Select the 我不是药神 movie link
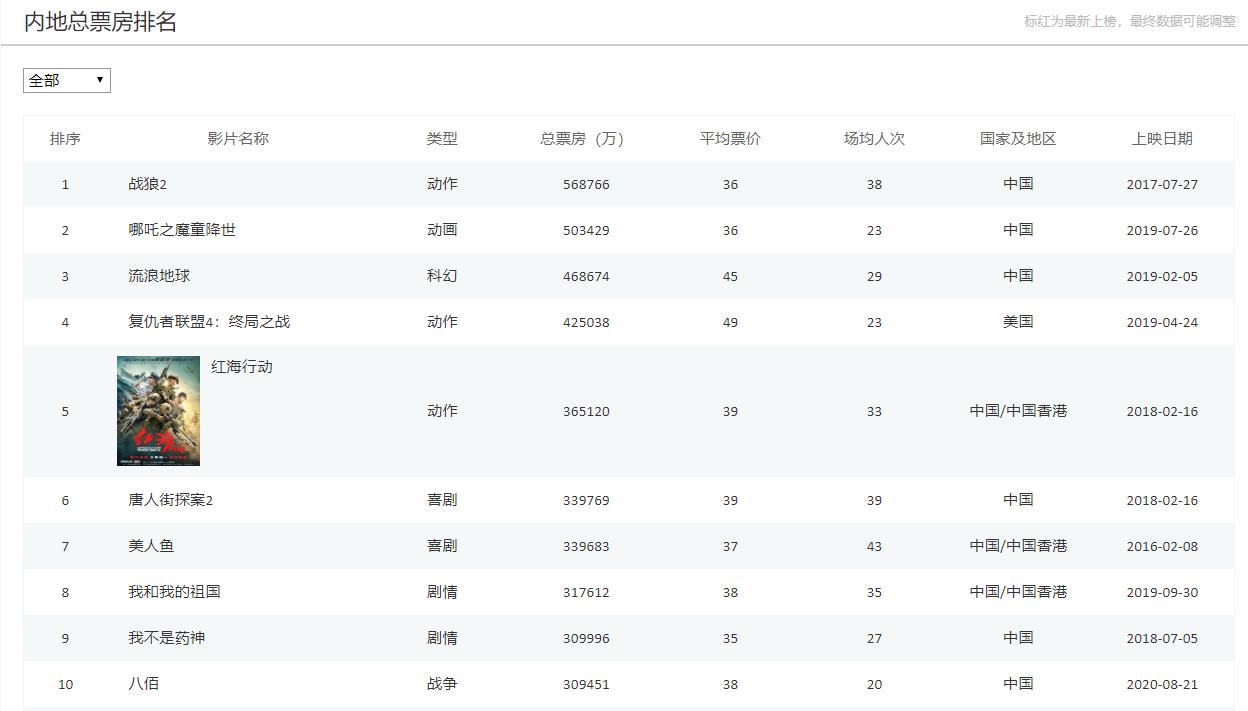1248x711 pixels. click(x=166, y=638)
